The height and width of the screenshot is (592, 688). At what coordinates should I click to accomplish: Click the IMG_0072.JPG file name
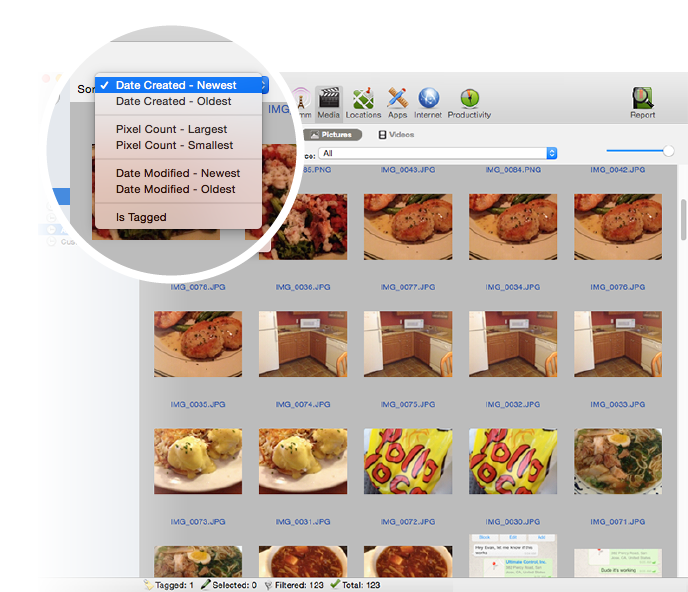(408, 522)
